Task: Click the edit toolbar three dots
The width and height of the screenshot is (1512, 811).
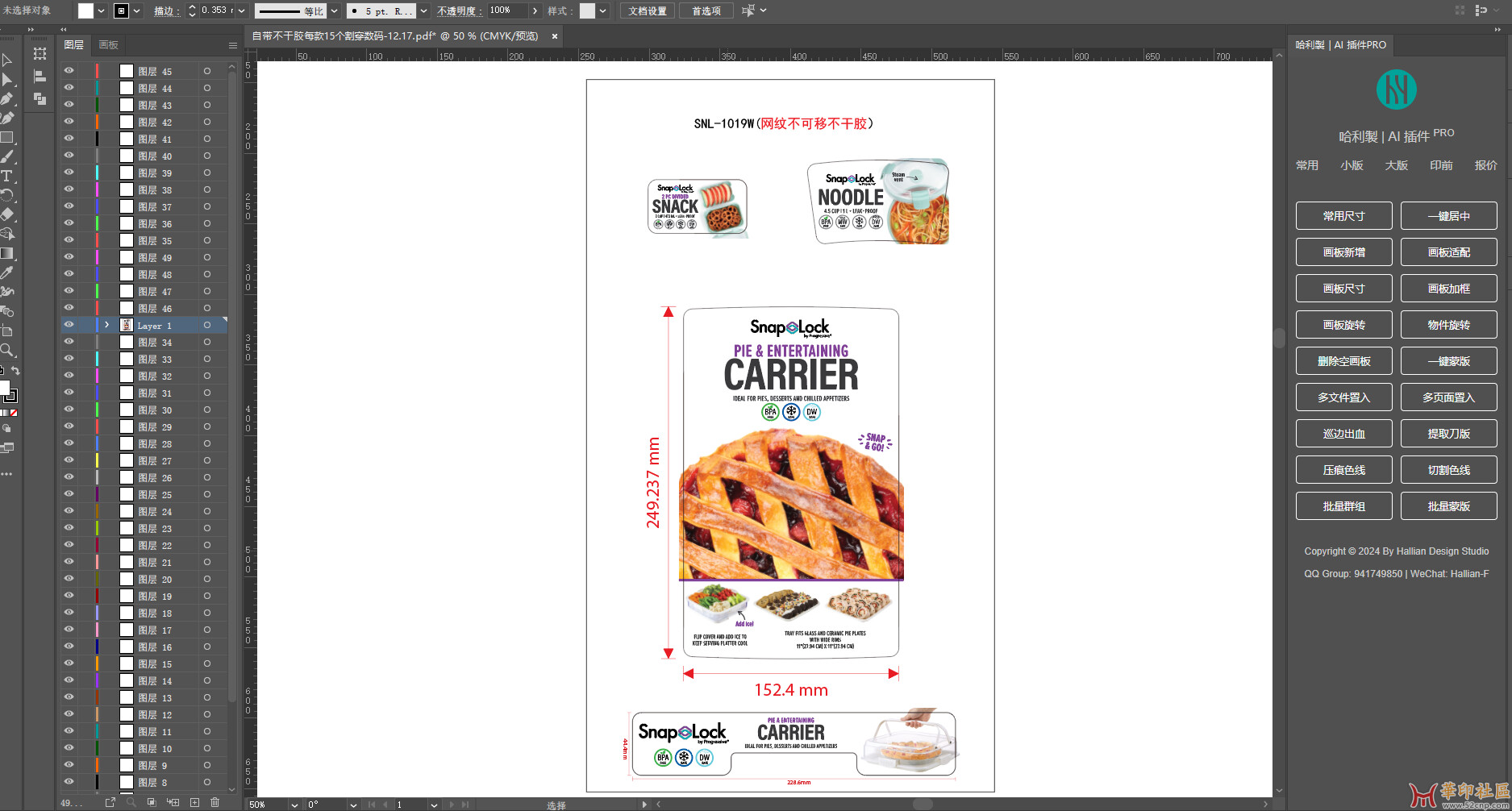Action: pos(6,474)
